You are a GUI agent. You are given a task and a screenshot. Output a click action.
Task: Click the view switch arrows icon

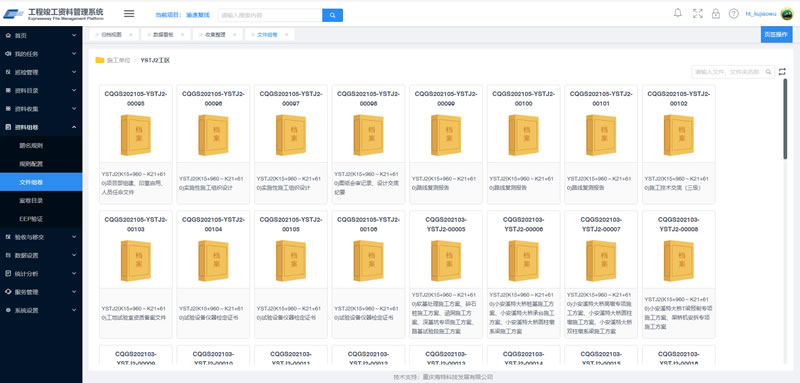pos(782,72)
